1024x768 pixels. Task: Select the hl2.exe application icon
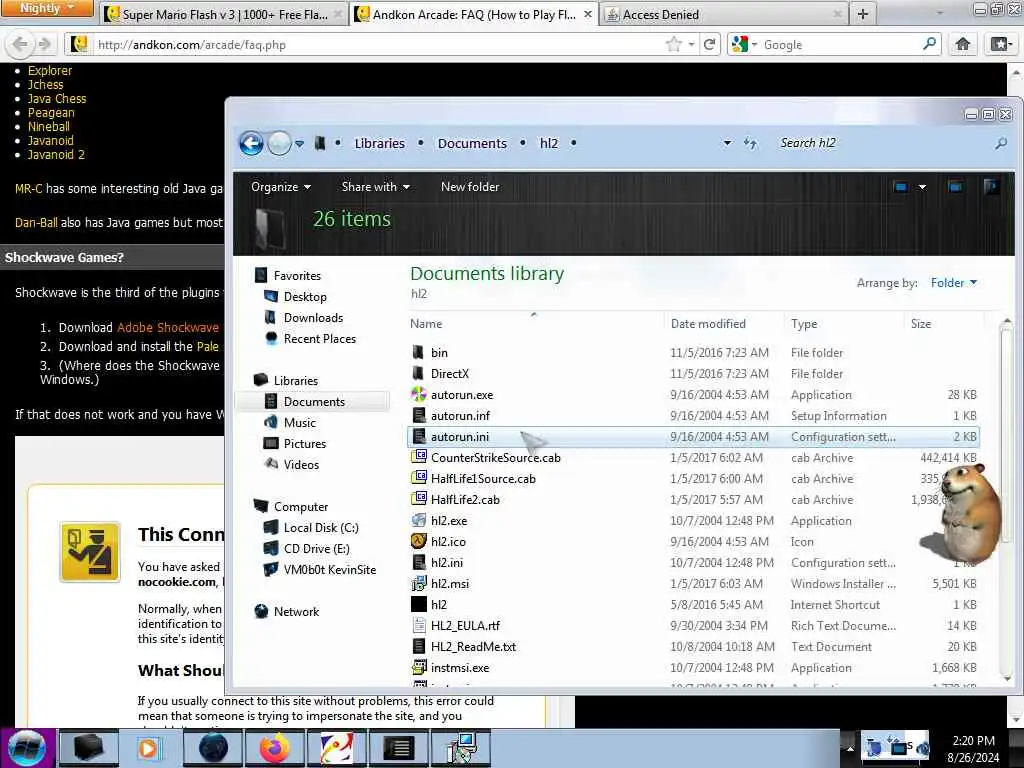(419, 520)
